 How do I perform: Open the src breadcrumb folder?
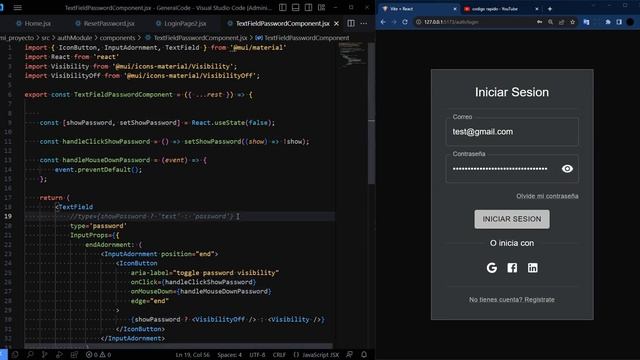tap(45, 38)
